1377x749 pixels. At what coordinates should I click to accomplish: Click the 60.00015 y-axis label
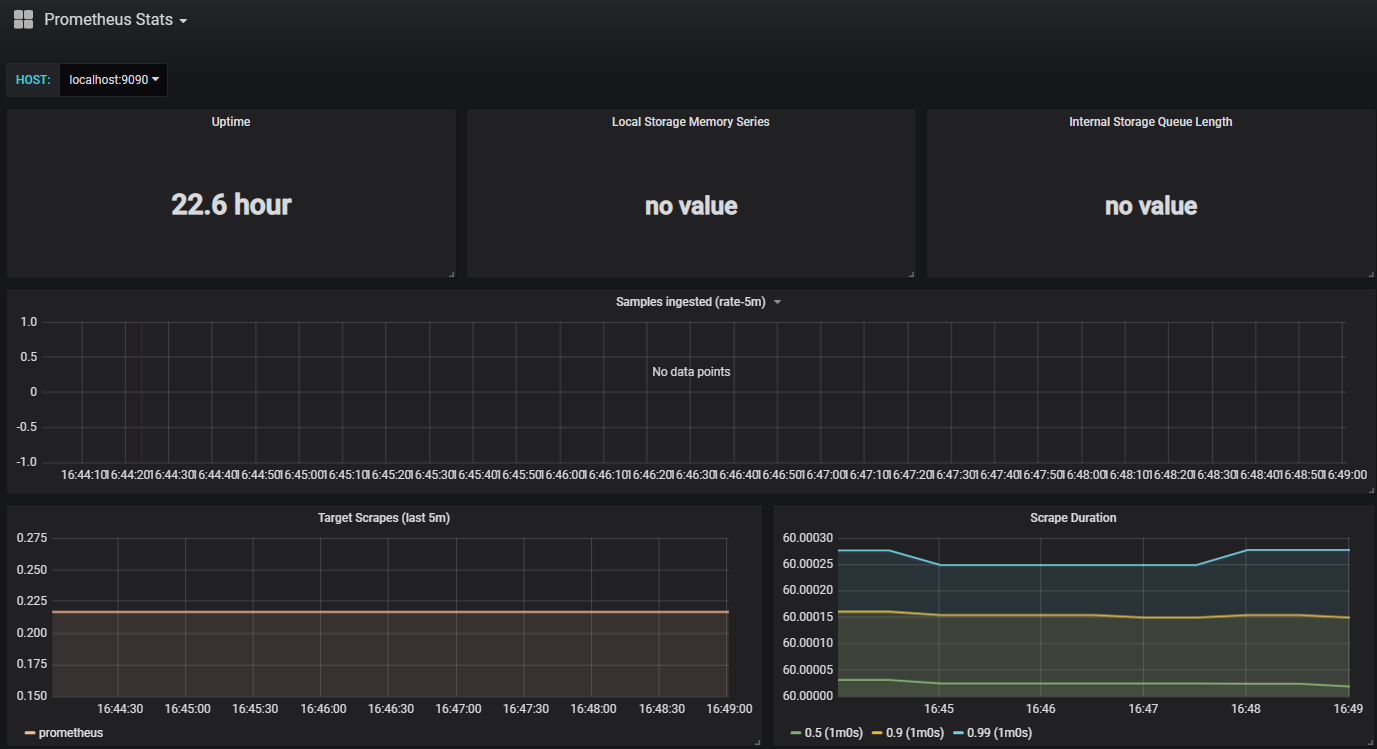pos(808,617)
